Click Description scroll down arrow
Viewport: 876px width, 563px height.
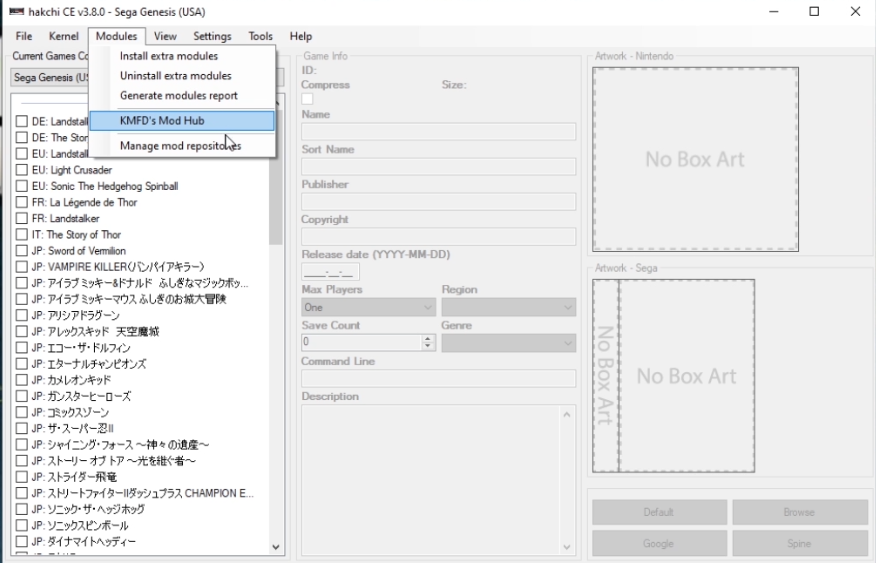566,547
